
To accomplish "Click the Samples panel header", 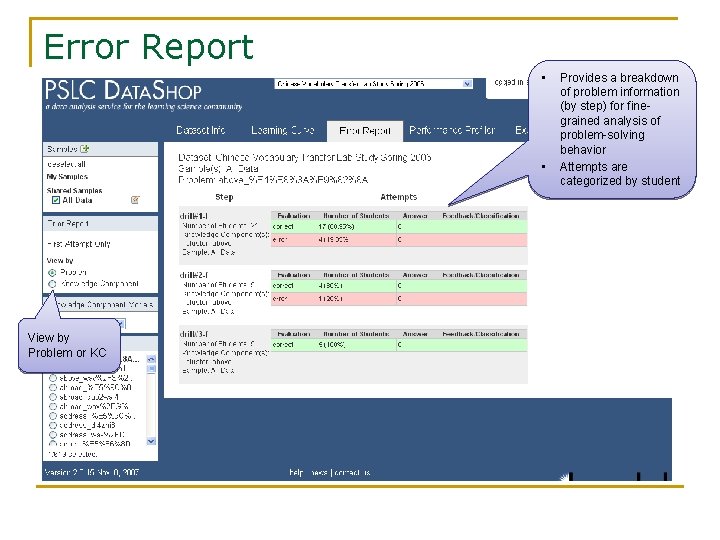I will pos(100,149).
